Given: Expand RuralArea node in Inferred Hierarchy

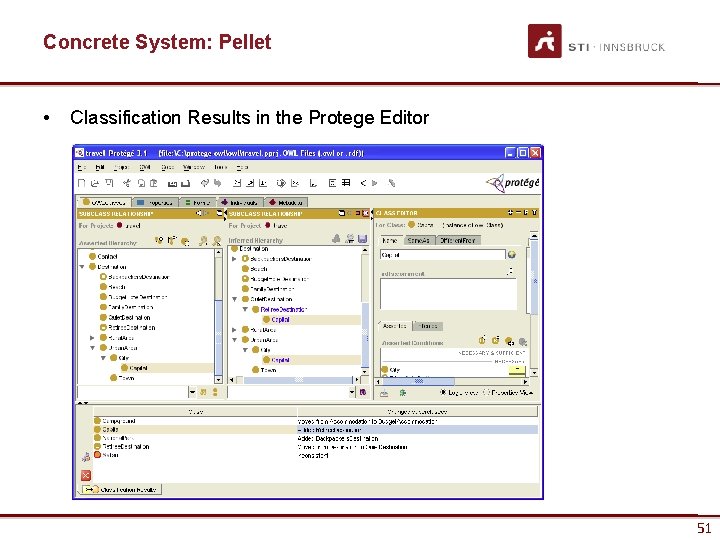Looking at the screenshot, I should (x=235, y=330).
